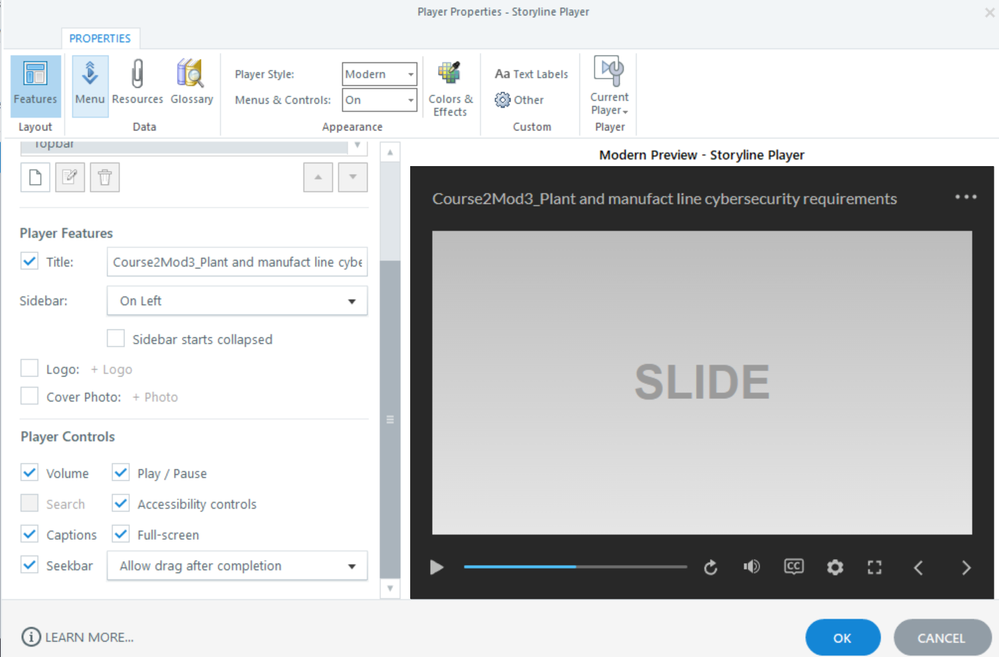Click the OK button
The width and height of the screenshot is (999, 657).
842,638
